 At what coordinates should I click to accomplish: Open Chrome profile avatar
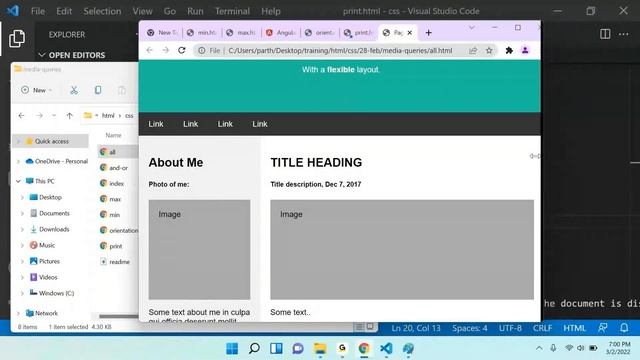point(525,50)
